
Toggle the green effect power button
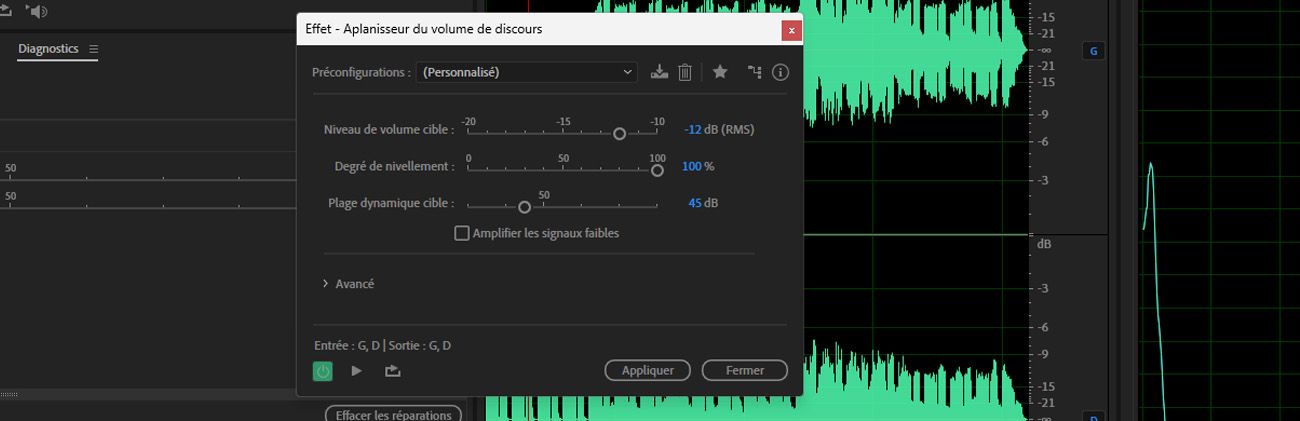322,371
